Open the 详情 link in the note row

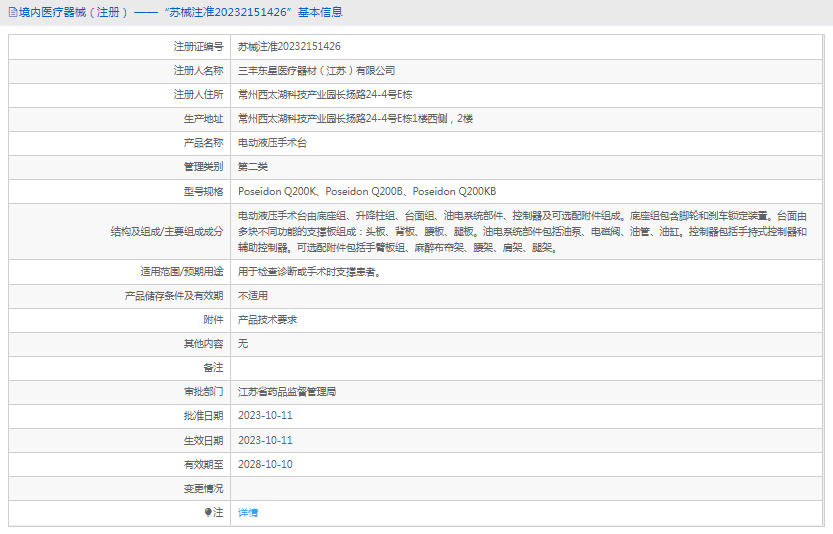coord(248,513)
